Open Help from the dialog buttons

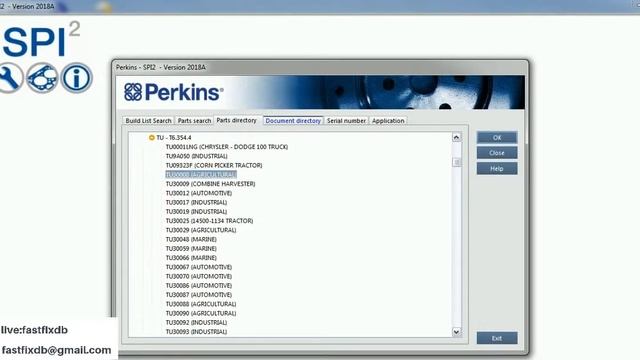[x=497, y=168]
